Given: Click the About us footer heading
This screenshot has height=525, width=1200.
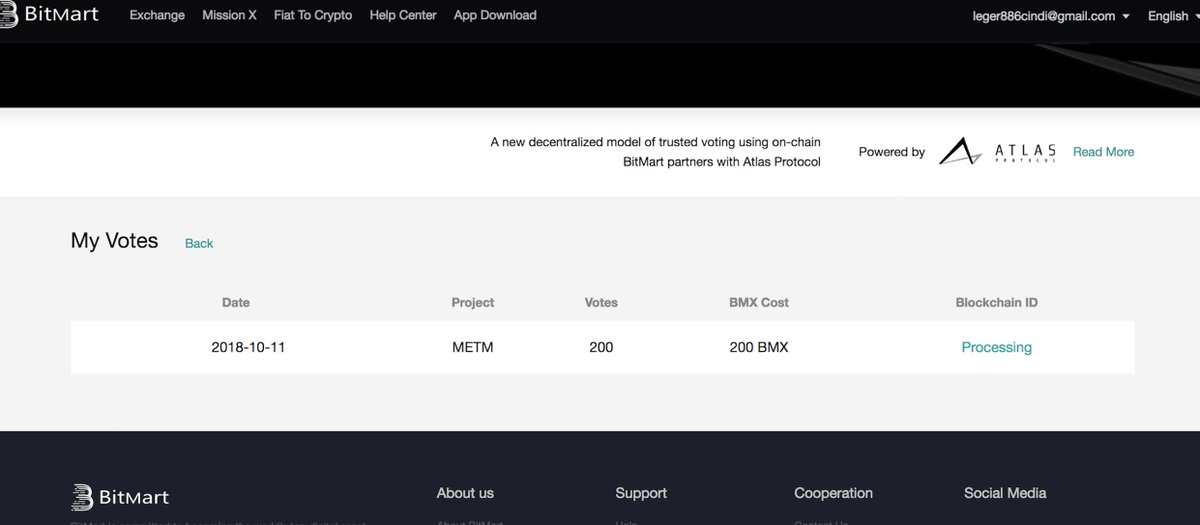Looking at the screenshot, I should point(465,493).
